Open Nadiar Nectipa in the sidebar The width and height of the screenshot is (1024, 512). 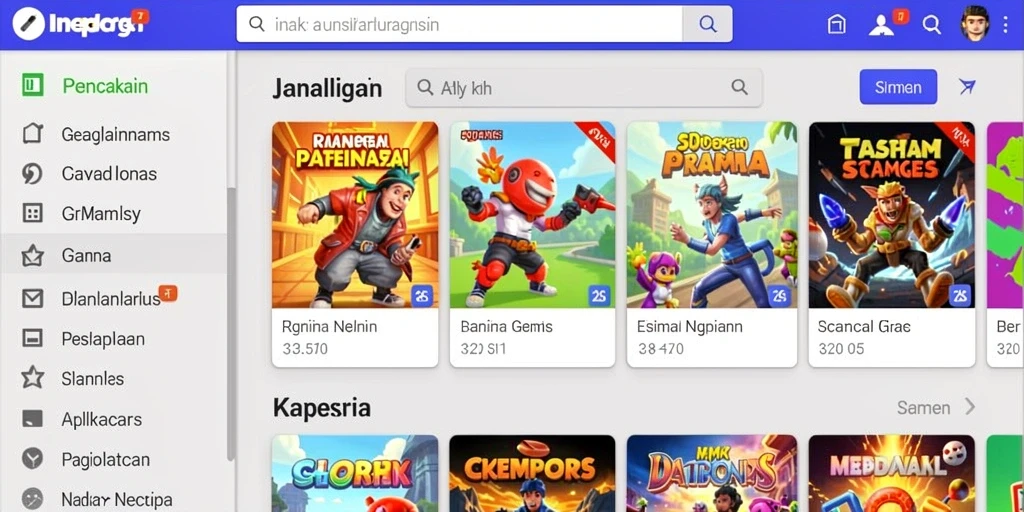pyautogui.click(x=114, y=500)
